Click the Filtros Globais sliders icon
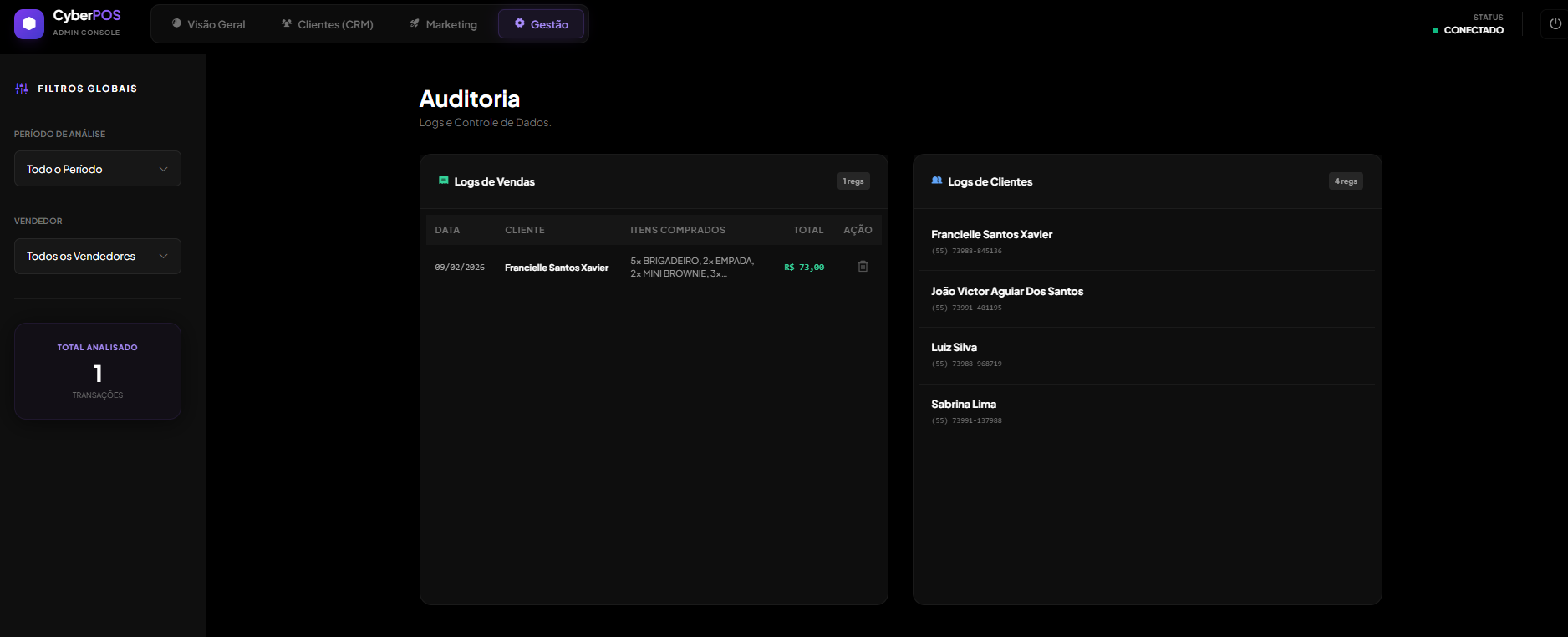 tap(22, 89)
